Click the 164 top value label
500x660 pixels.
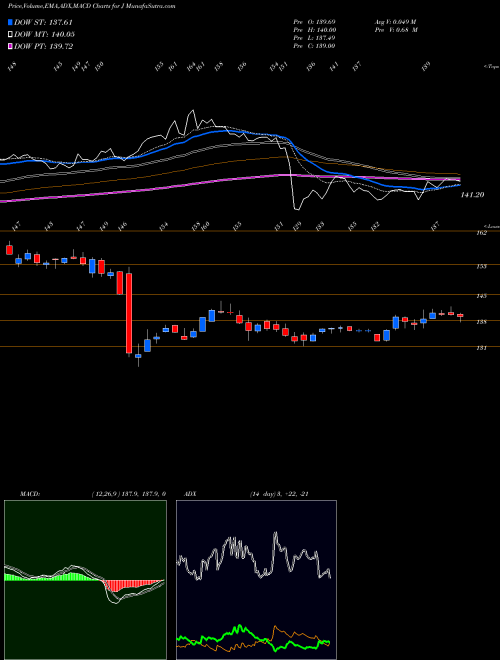point(191,67)
